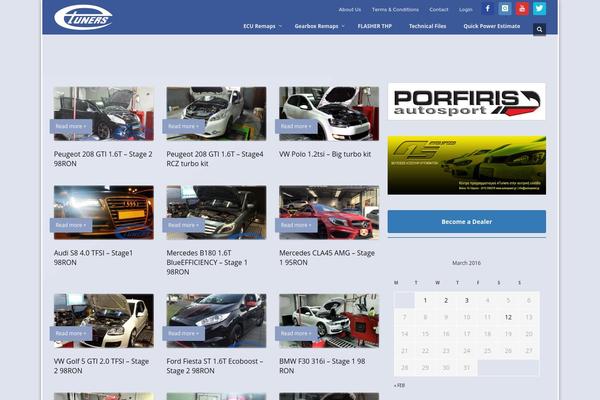Read more on Mercedes B180 post

coord(184,225)
